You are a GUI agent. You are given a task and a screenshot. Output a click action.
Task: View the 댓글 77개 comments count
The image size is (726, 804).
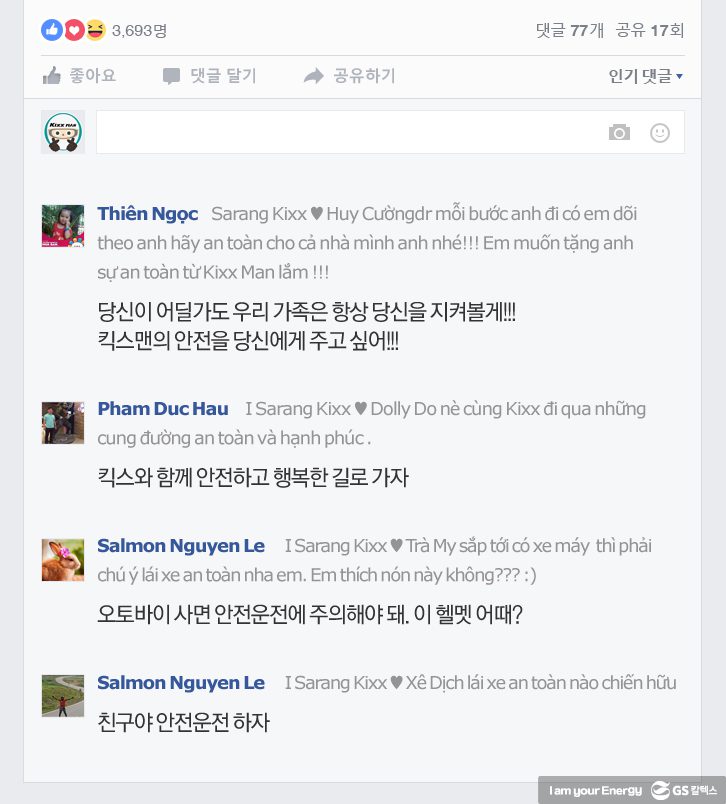pyautogui.click(x=570, y=30)
